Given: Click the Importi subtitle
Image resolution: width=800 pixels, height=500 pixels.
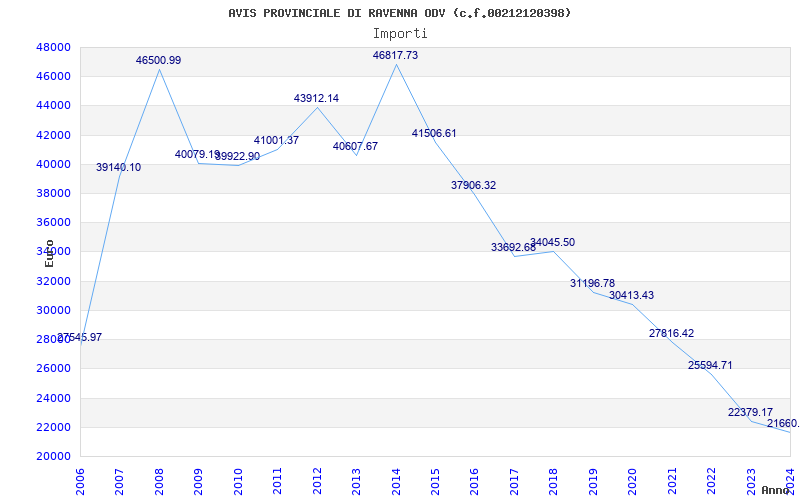Looking at the screenshot, I should point(400,34).
